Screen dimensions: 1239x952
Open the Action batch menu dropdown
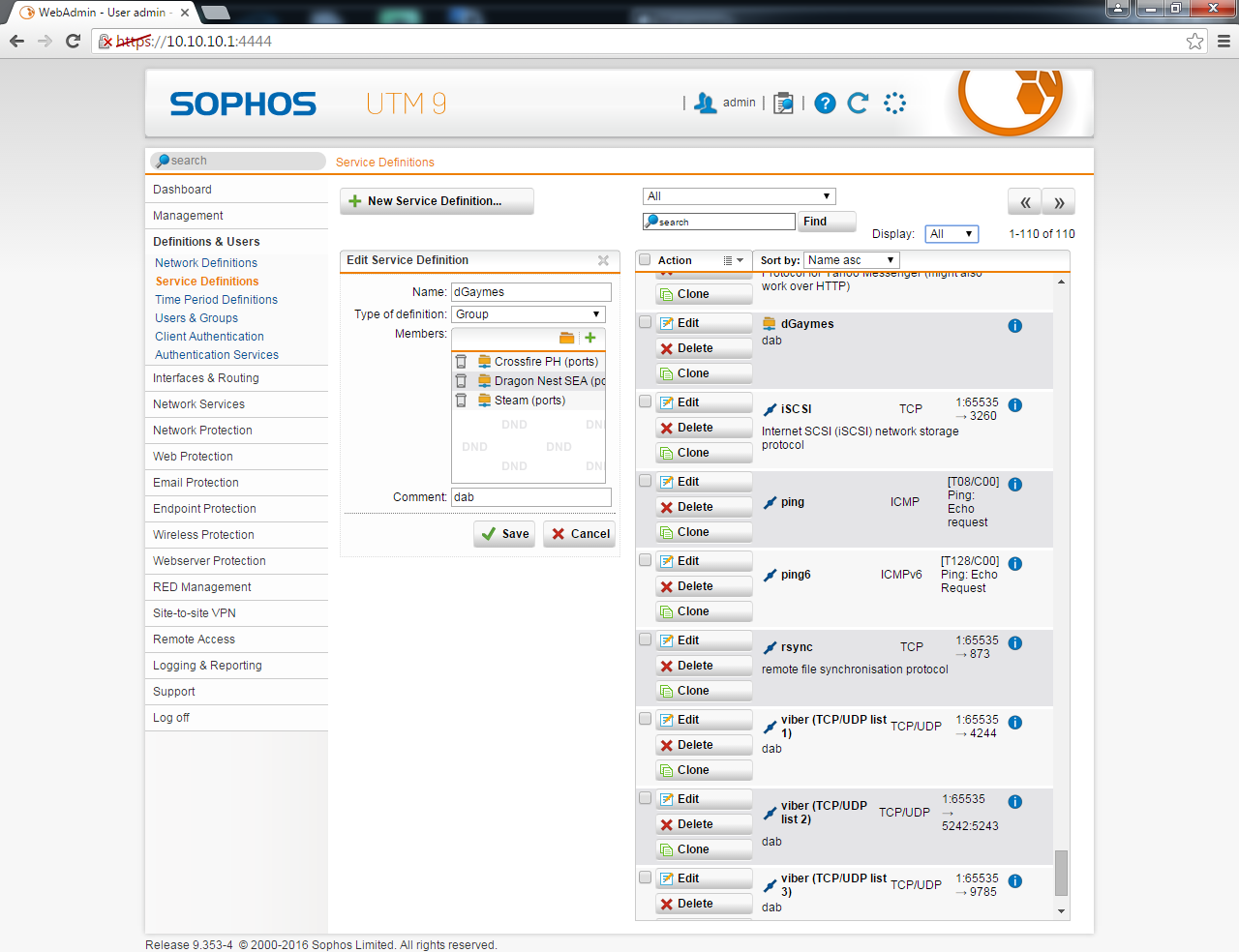tap(734, 260)
